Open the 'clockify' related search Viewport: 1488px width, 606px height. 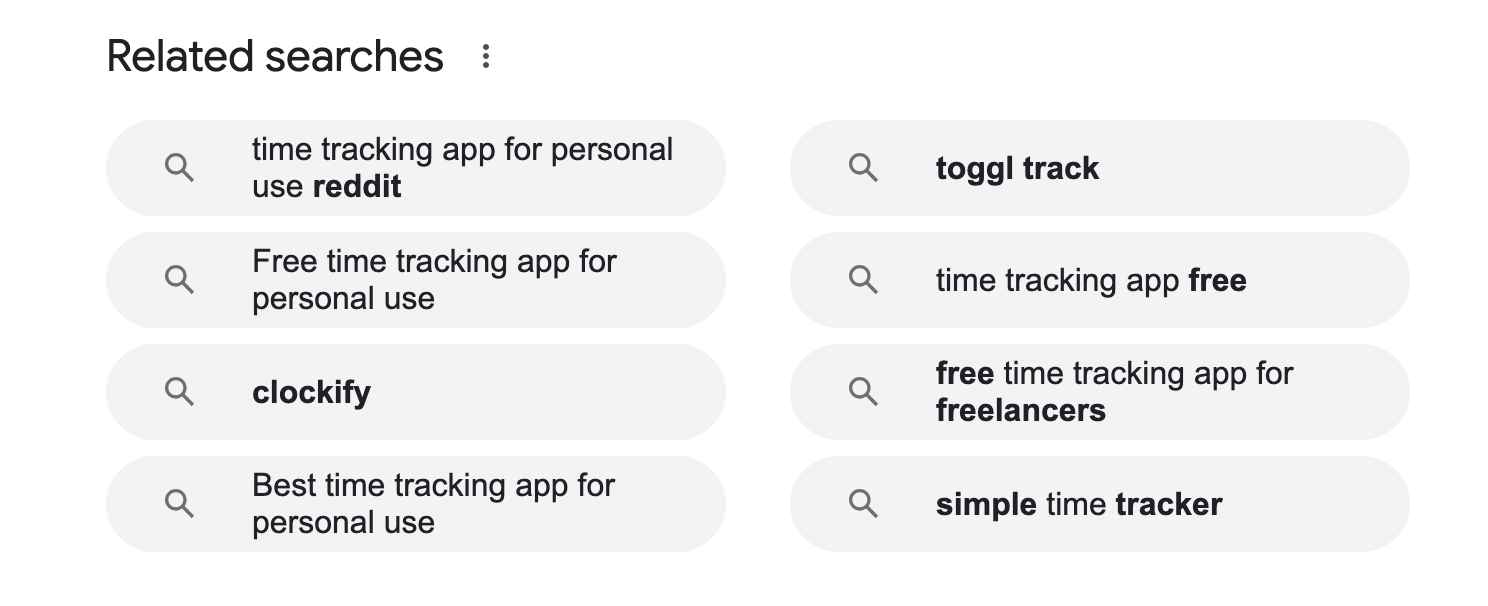point(311,392)
